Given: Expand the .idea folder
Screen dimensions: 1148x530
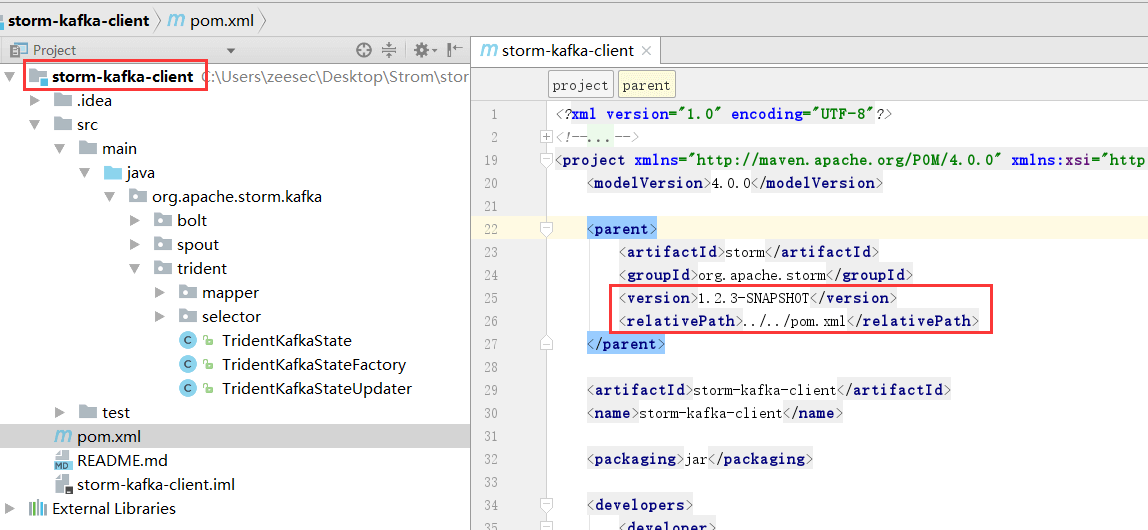Looking at the screenshot, I should pyautogui.click(x=35, y=100).
